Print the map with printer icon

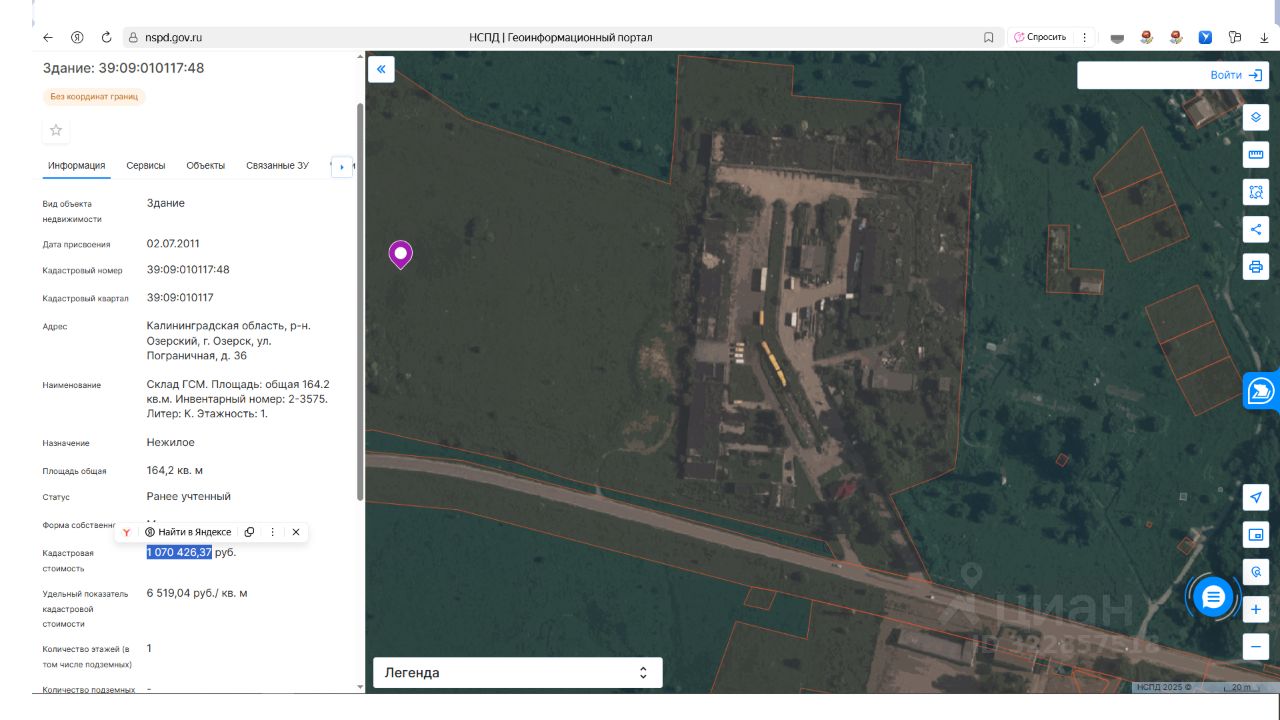(1256, 266)
